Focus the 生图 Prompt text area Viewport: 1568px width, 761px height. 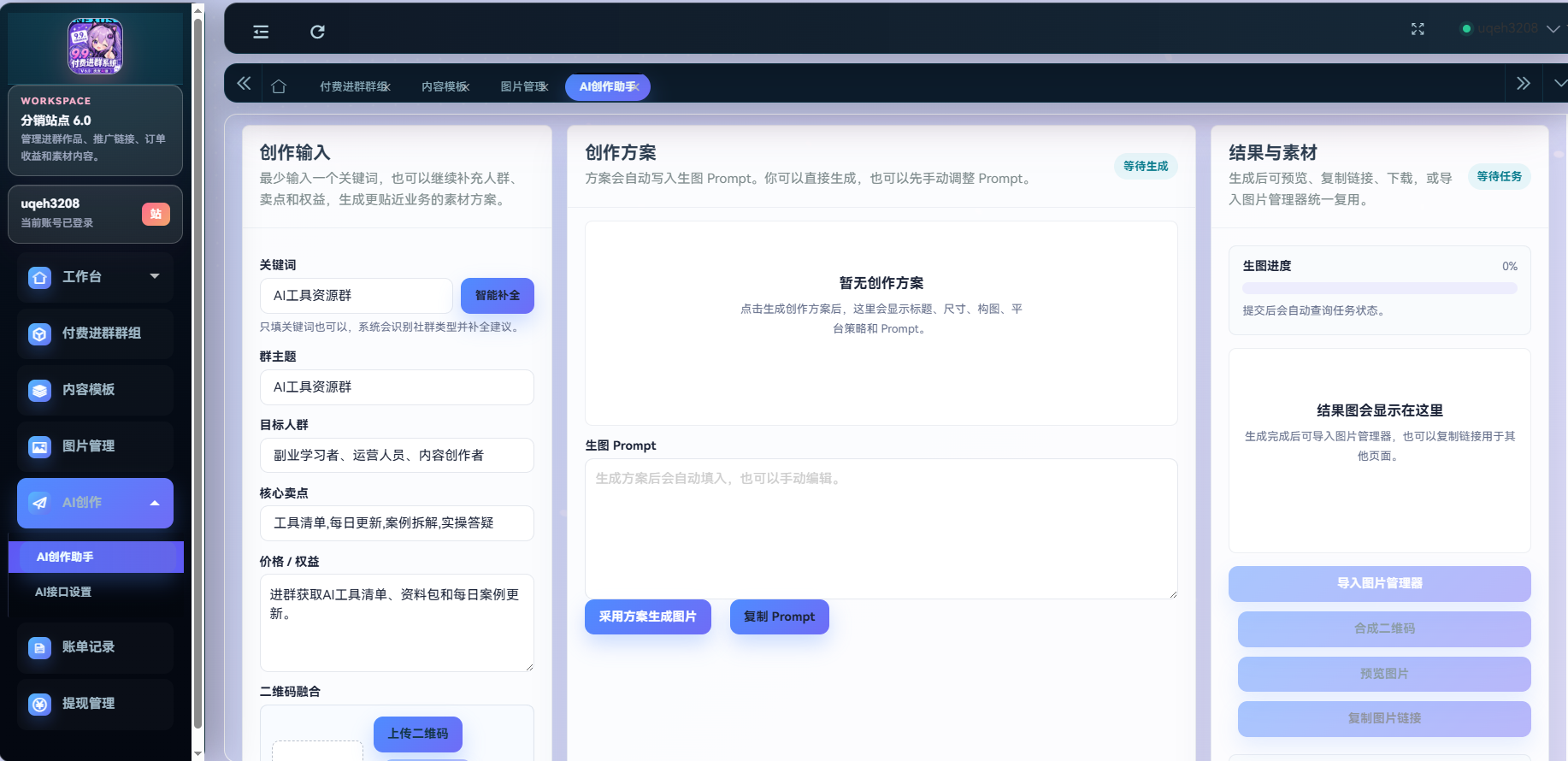tap(881, 528)
